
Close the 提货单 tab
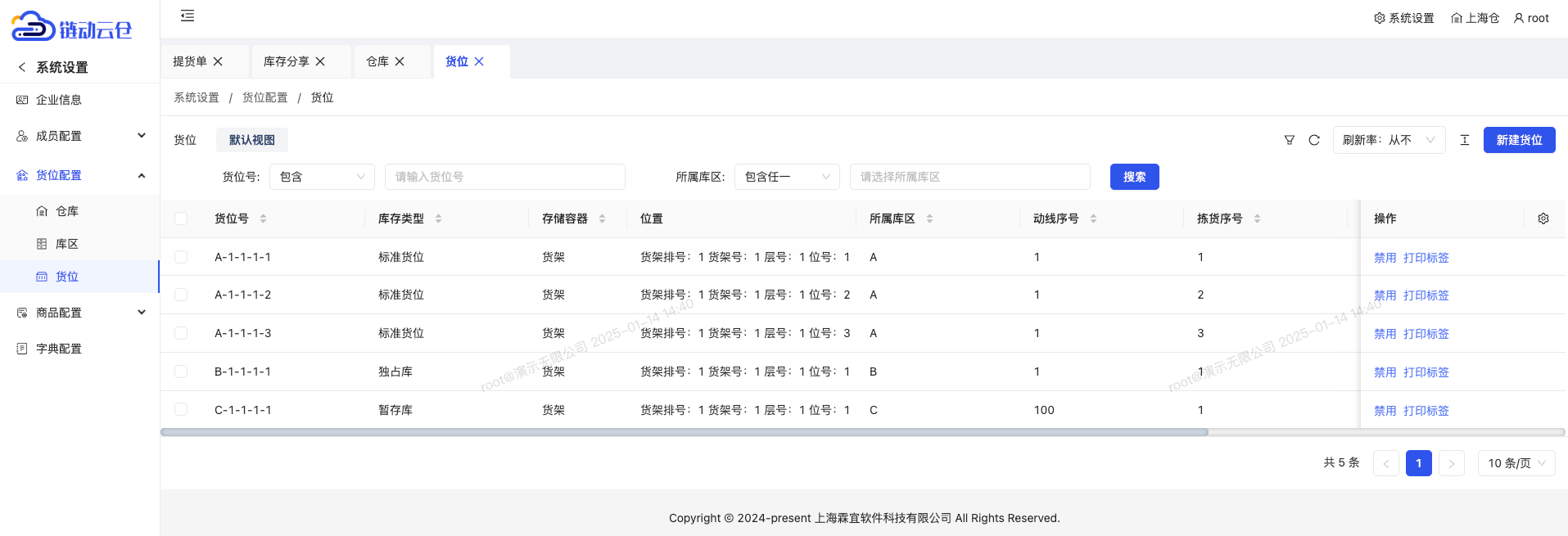tap(218, 61)
